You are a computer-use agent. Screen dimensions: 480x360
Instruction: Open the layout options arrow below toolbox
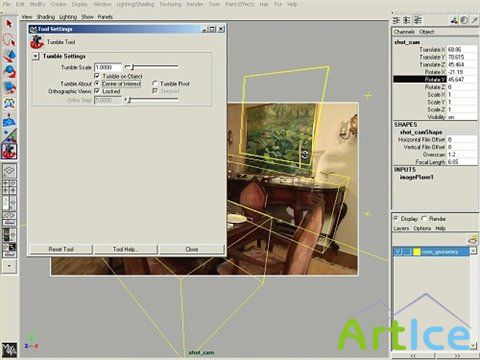[9, 266]
